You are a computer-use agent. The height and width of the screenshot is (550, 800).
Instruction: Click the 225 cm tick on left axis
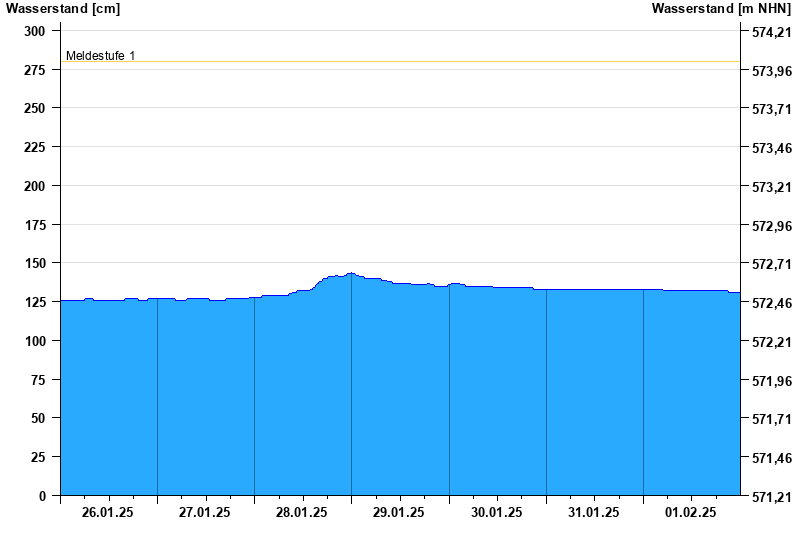35,147
